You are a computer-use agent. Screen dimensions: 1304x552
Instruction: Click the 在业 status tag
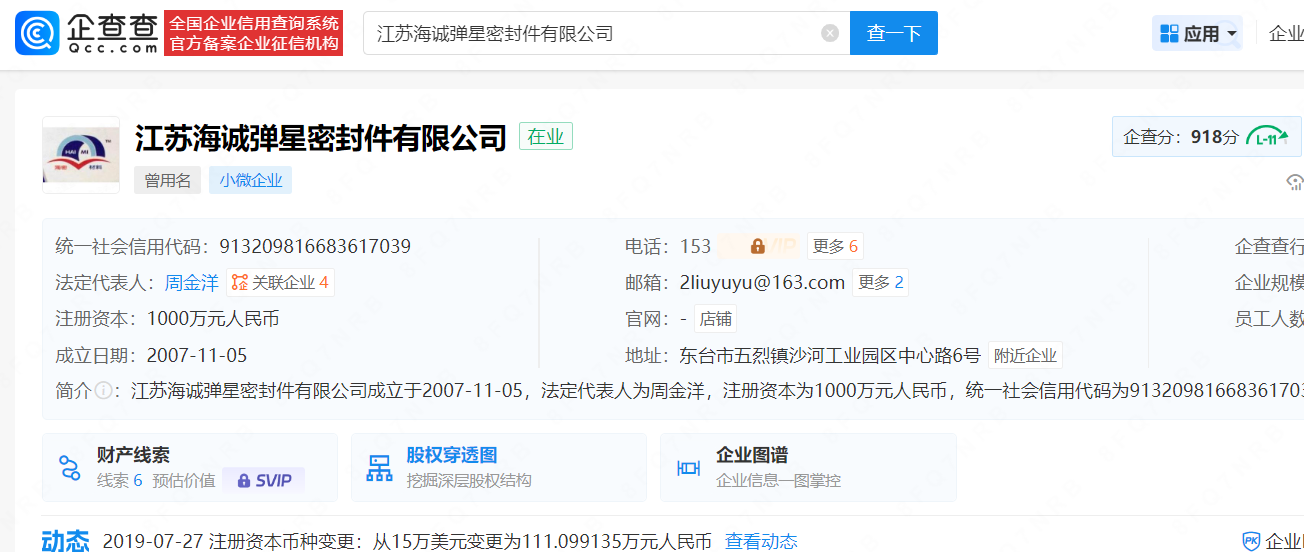[x=546, y=136]
